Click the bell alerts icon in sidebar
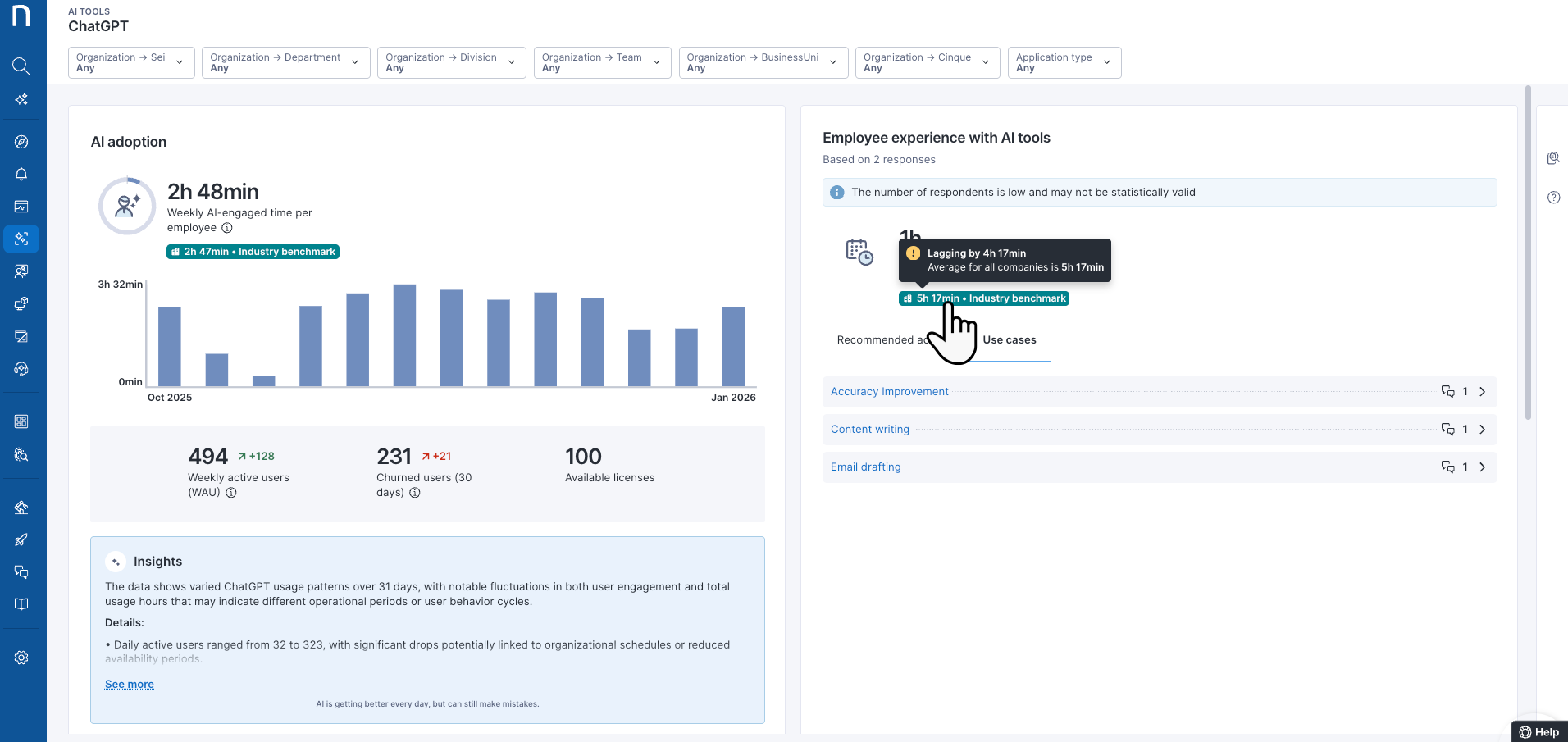 [x=21, y=174]
